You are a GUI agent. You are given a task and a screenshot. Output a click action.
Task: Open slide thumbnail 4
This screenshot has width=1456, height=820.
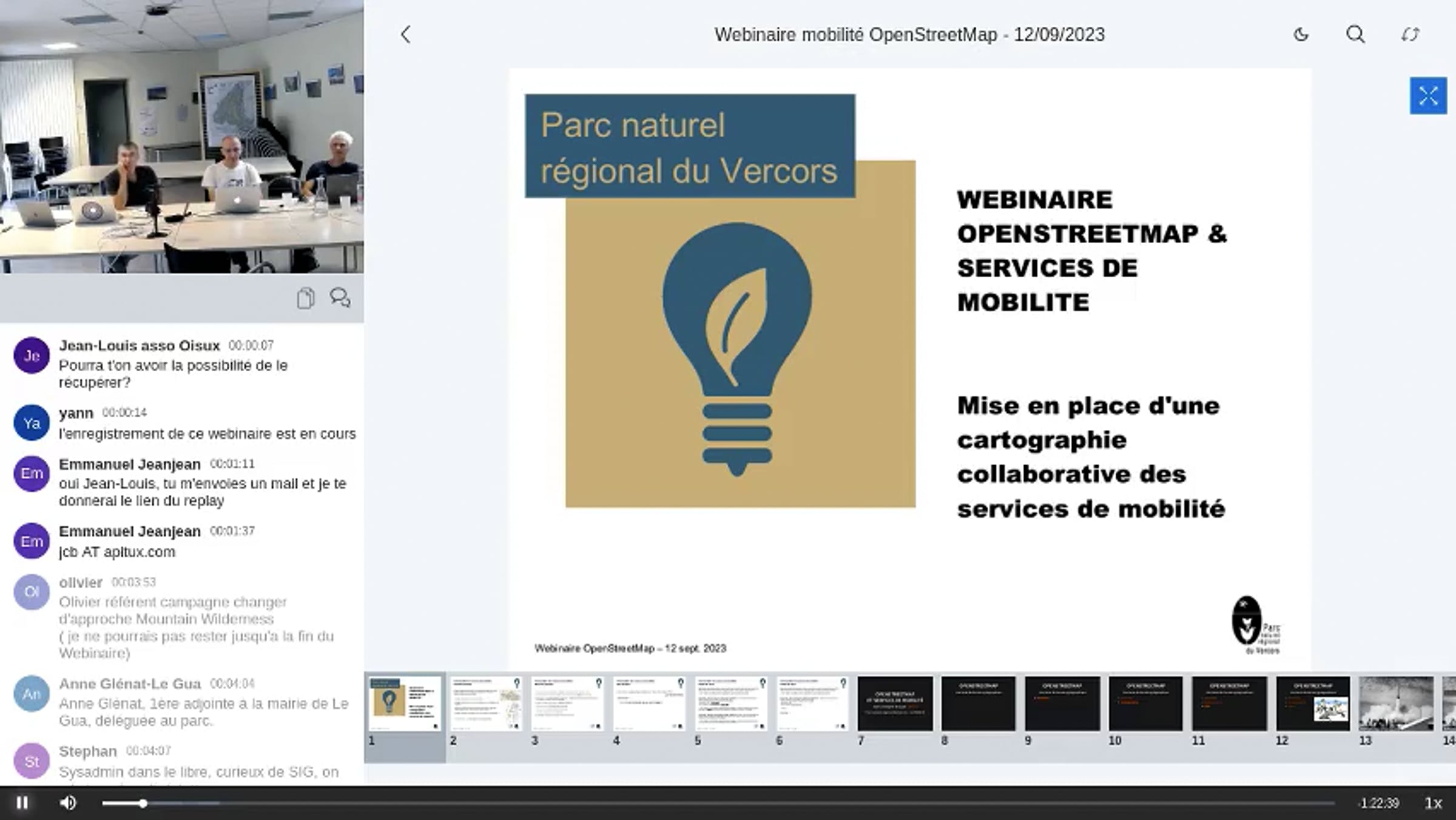pyautogui.click(x=649, y=704)
